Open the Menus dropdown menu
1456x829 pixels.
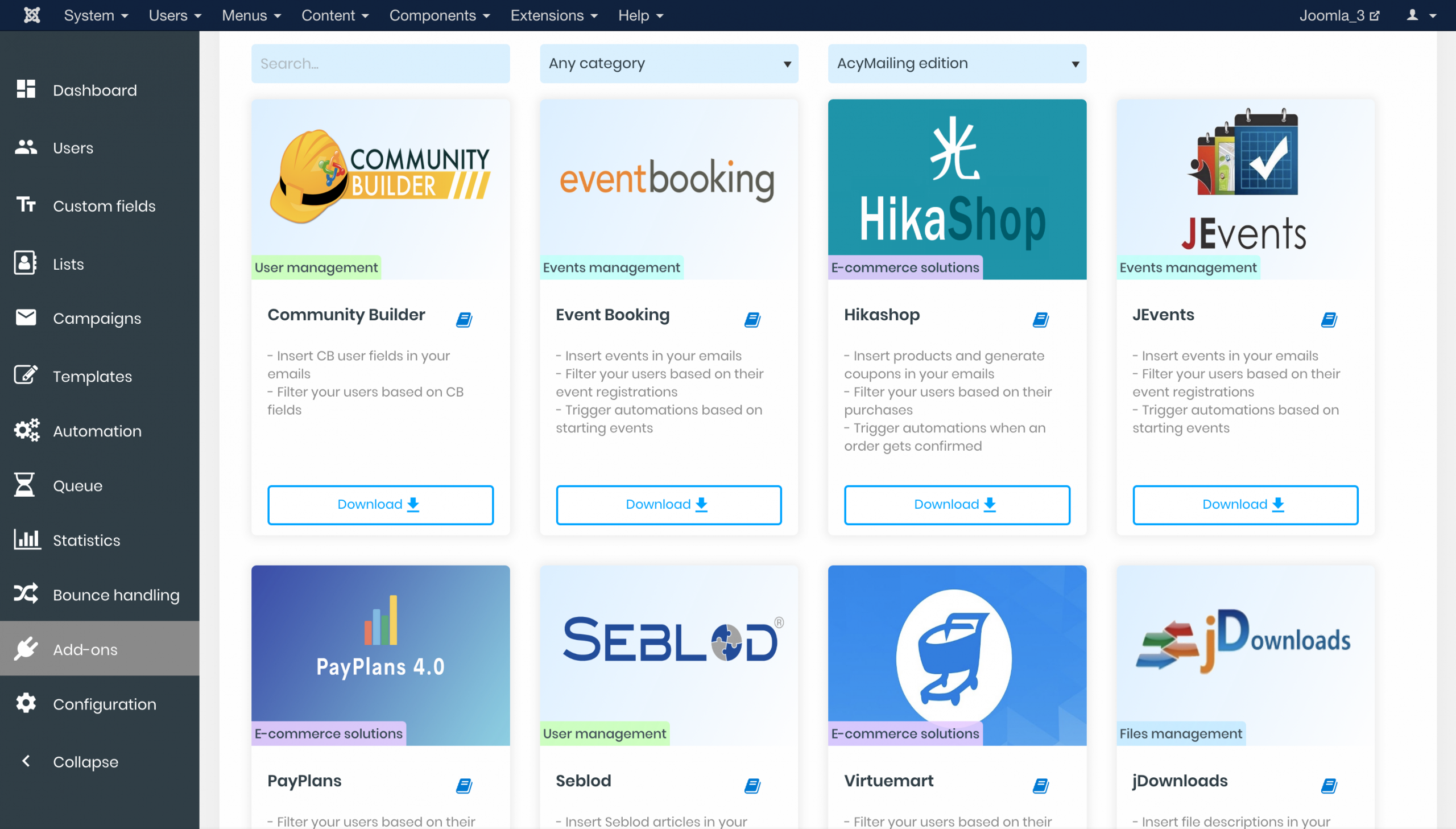[x=251, y=15]
